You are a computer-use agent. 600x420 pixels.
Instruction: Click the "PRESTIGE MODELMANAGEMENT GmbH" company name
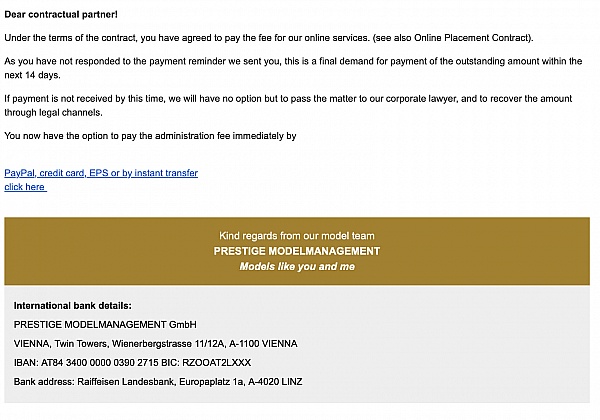(105, 324)
